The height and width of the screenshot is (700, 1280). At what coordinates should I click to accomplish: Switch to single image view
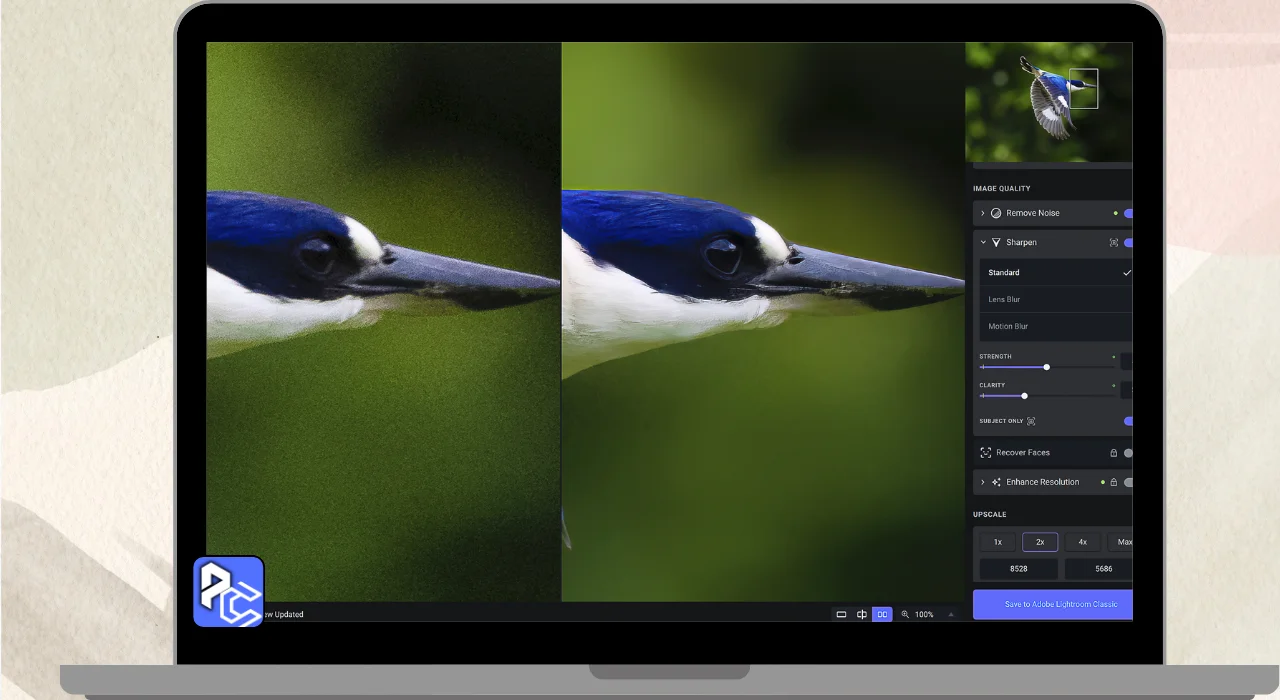pos(841,614)
